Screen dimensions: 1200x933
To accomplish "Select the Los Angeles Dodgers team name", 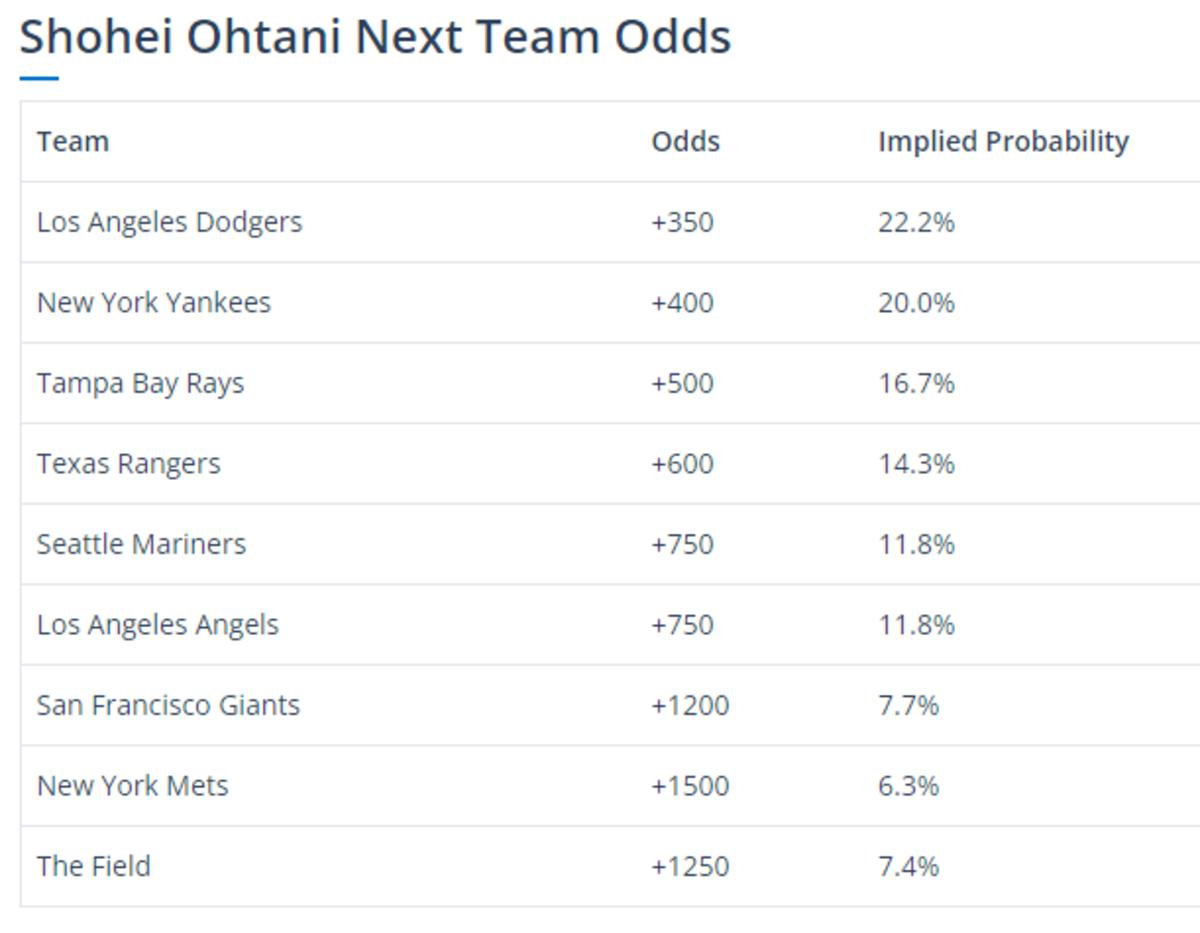I will click(169, 222).
